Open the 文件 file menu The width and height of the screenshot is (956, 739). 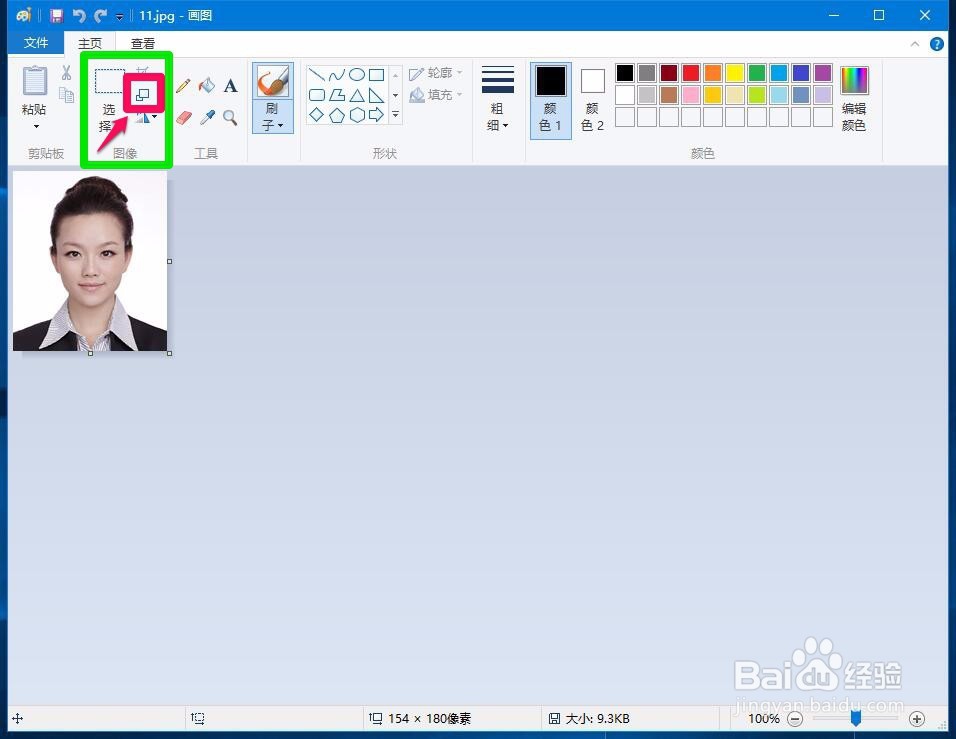(36, 43)
